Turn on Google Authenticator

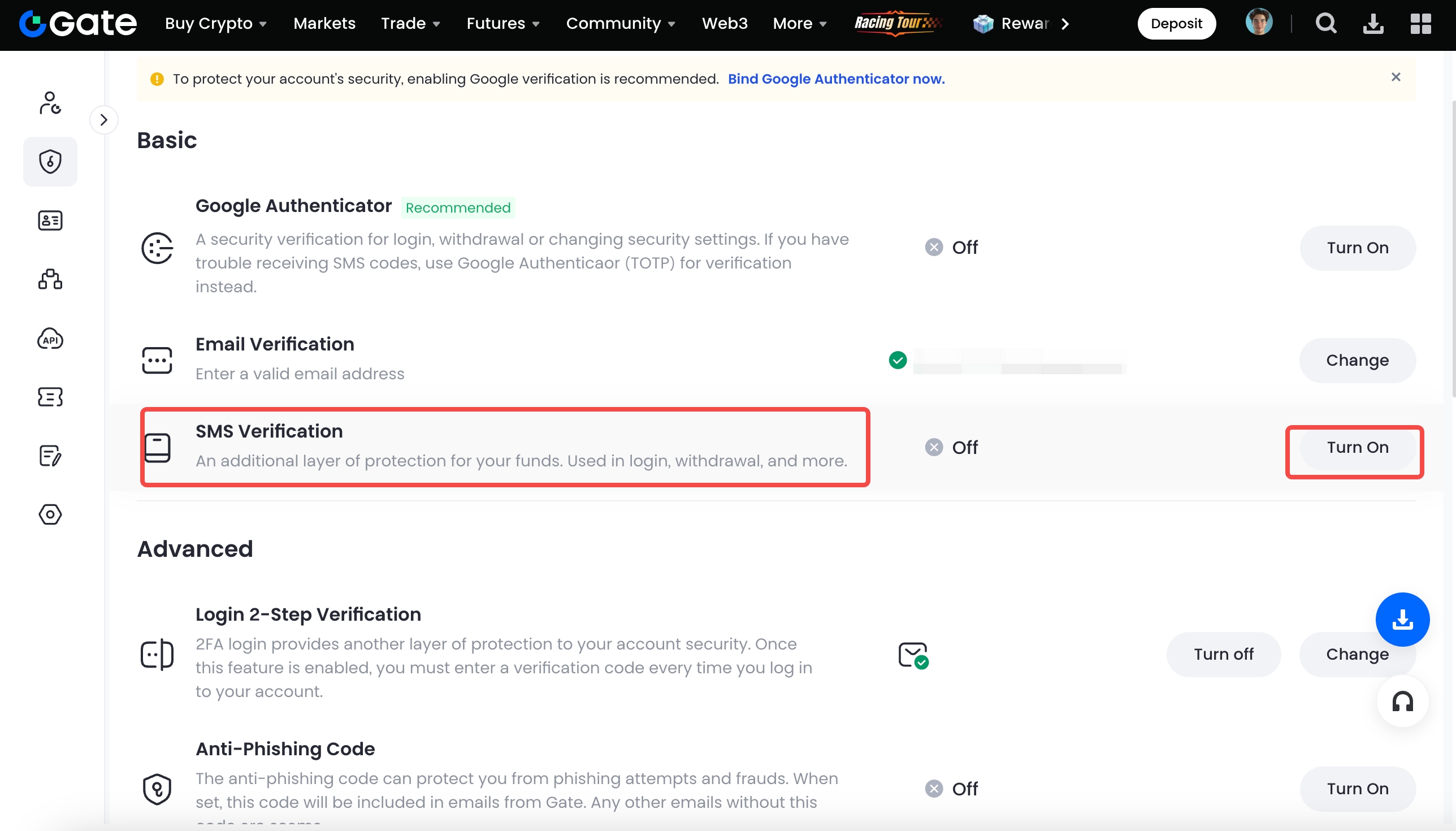pos(1357,248)
